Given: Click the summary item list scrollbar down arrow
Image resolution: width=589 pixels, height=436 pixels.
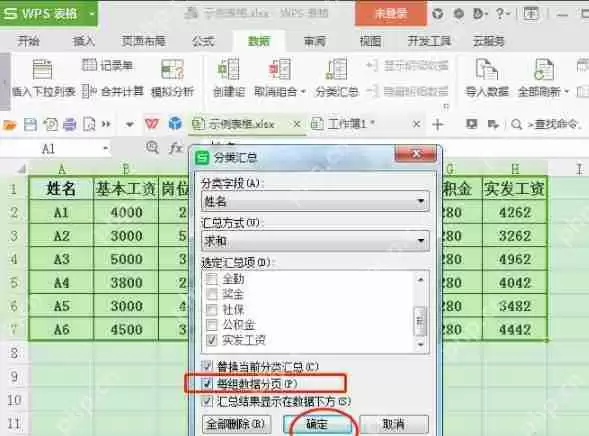Looking at the screenshot, I should point(420,344).
